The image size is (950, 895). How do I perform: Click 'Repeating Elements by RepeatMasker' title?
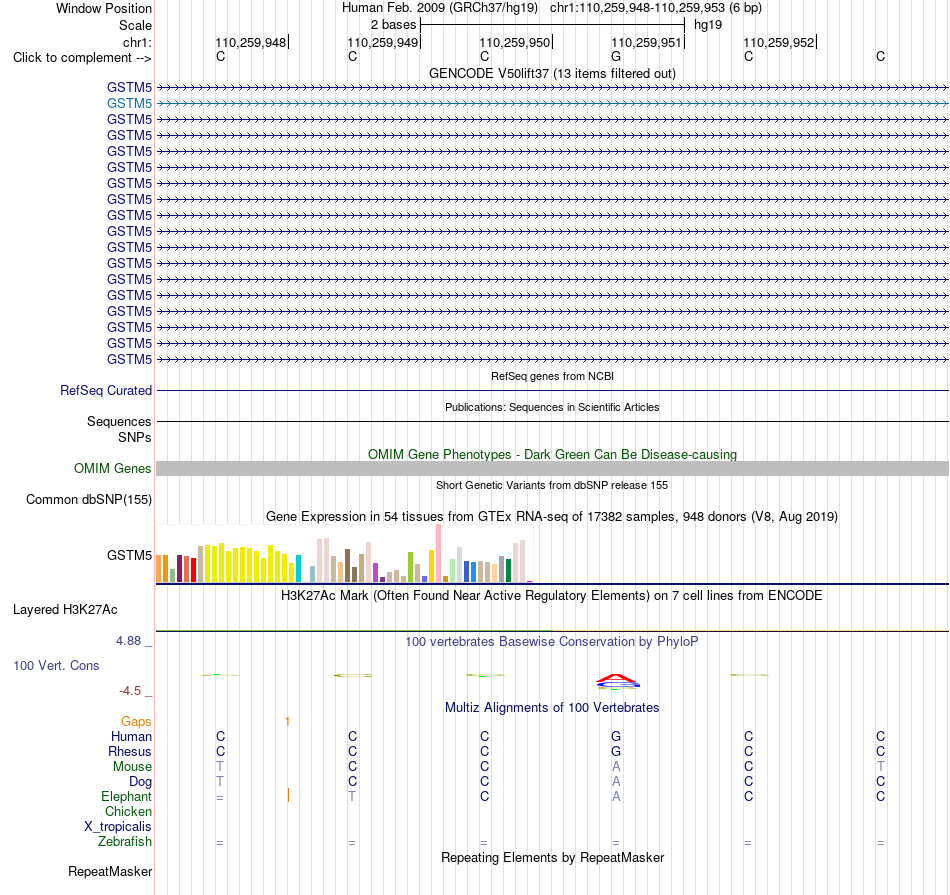pyautogui.click(x=552, y=857)
